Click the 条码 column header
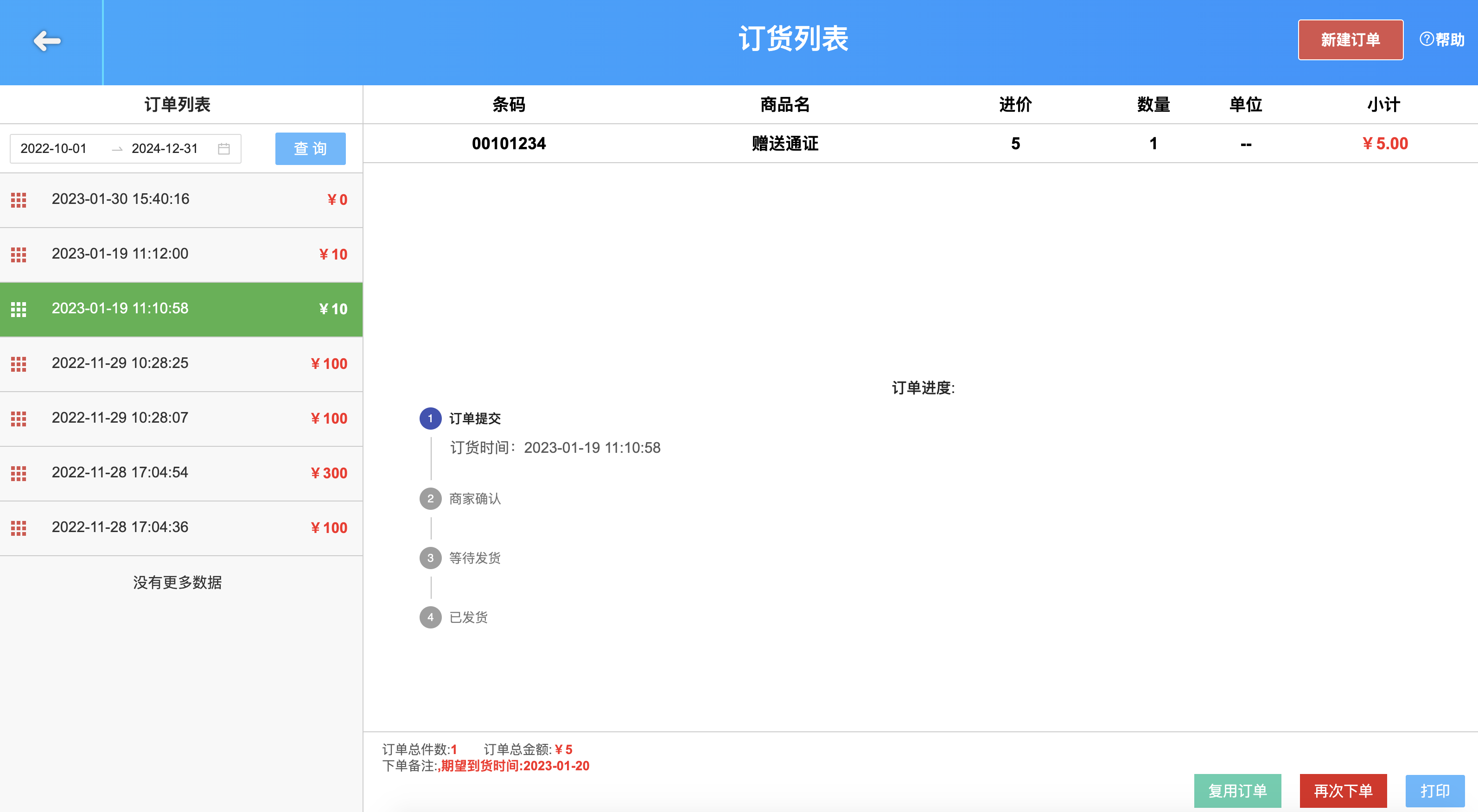This screenshot has width=1478, height=812. (x=509, y=104)
